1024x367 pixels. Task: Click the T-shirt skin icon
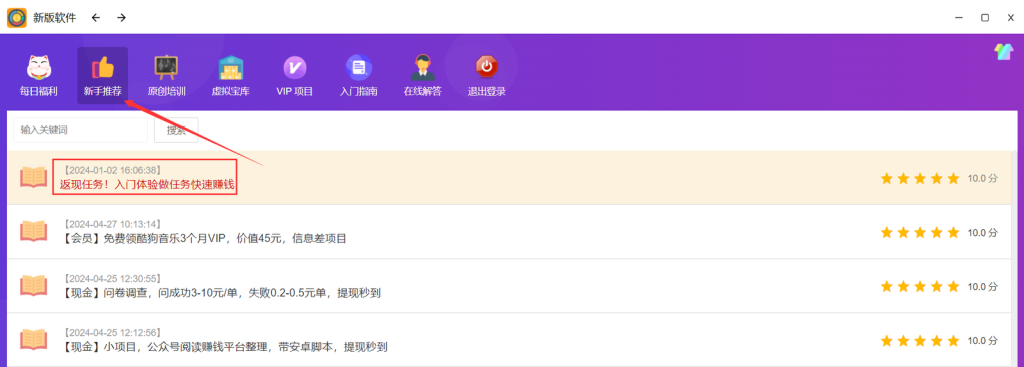[1003, 52]
